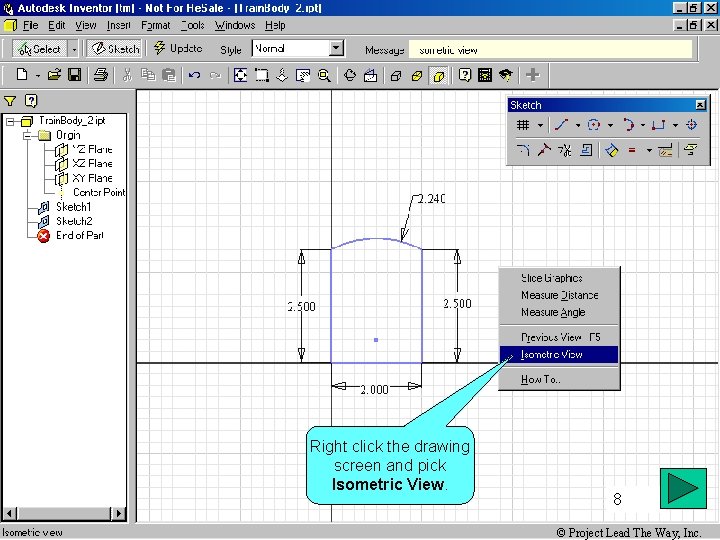This screenshot has height=540, width=720.
Task: Select the Zoom Window tool
Action: [262, 75]
